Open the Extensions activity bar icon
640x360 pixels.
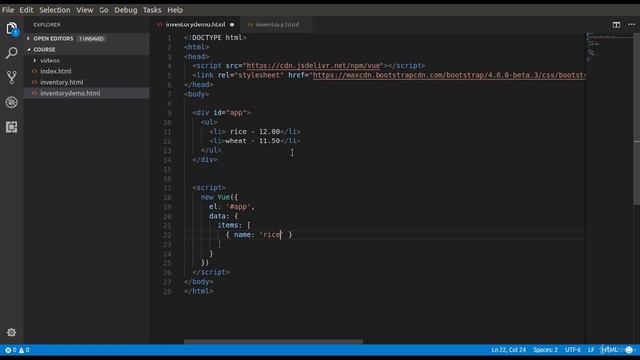pyautogui.click(x=11, y=127)
